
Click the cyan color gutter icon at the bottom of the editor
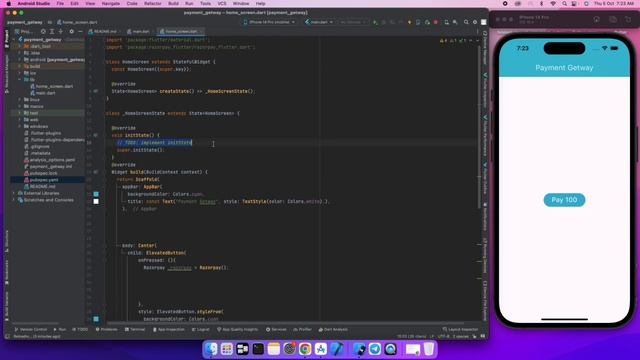[96, 319]
